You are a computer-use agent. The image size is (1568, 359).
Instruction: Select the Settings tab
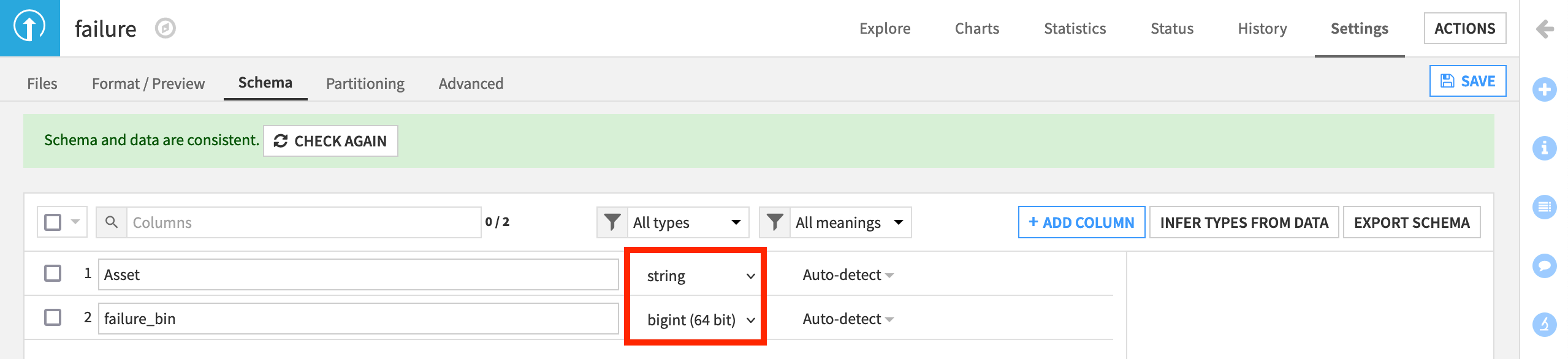1359,28
